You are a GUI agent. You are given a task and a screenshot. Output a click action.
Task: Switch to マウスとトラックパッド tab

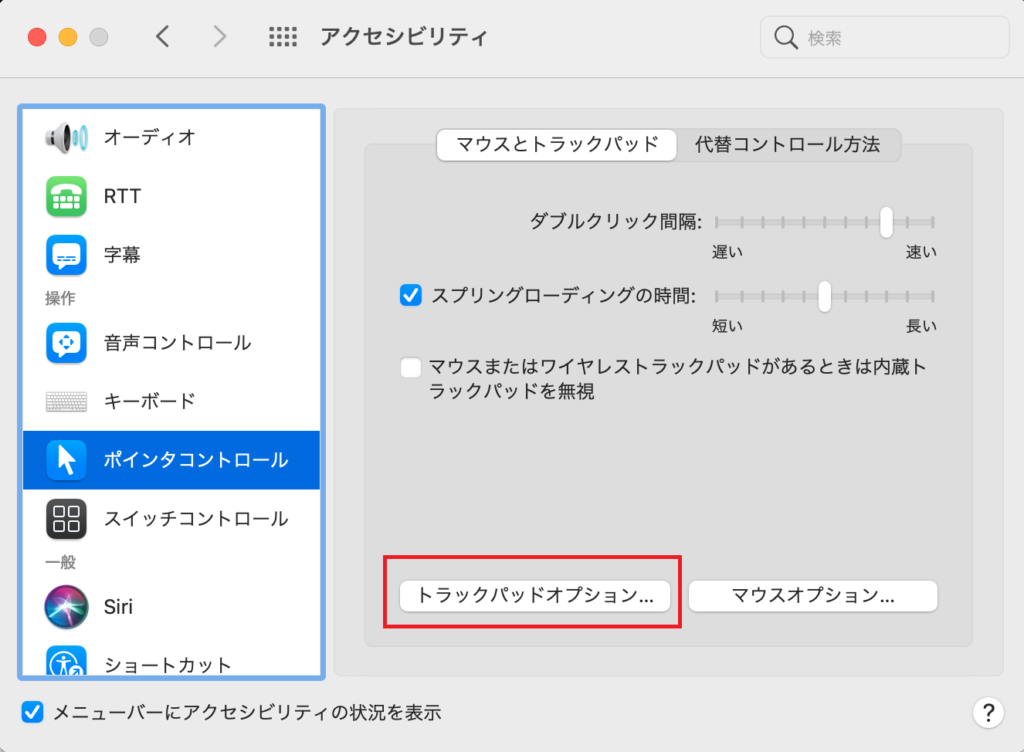tap(556, 144)
